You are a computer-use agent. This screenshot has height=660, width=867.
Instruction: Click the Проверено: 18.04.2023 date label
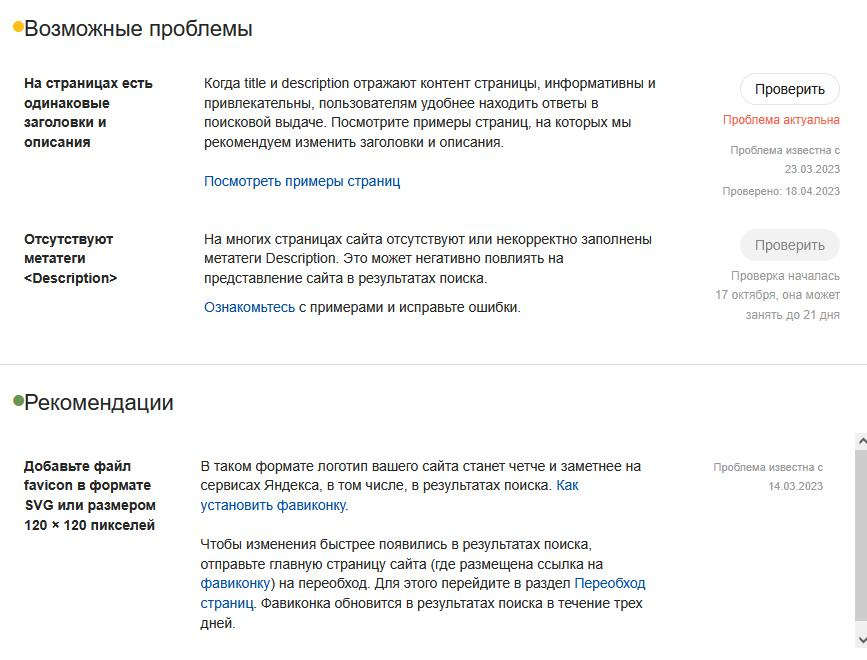(781, 191)
